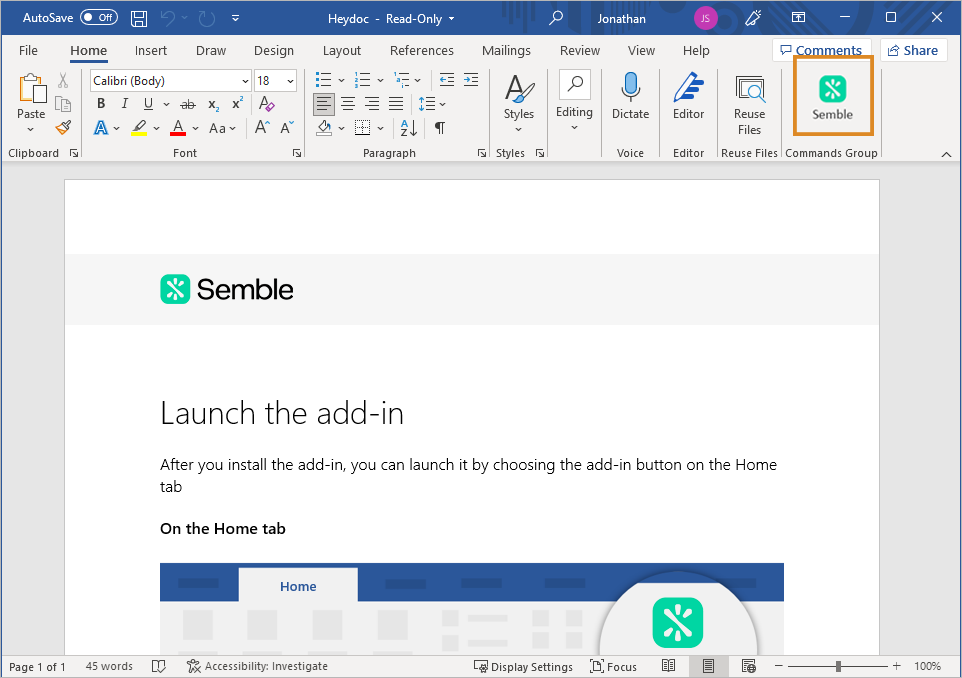The width and height of the screenshot is (962, 678).
Task: Click the 45 words count
Action: tap(109, 666)
